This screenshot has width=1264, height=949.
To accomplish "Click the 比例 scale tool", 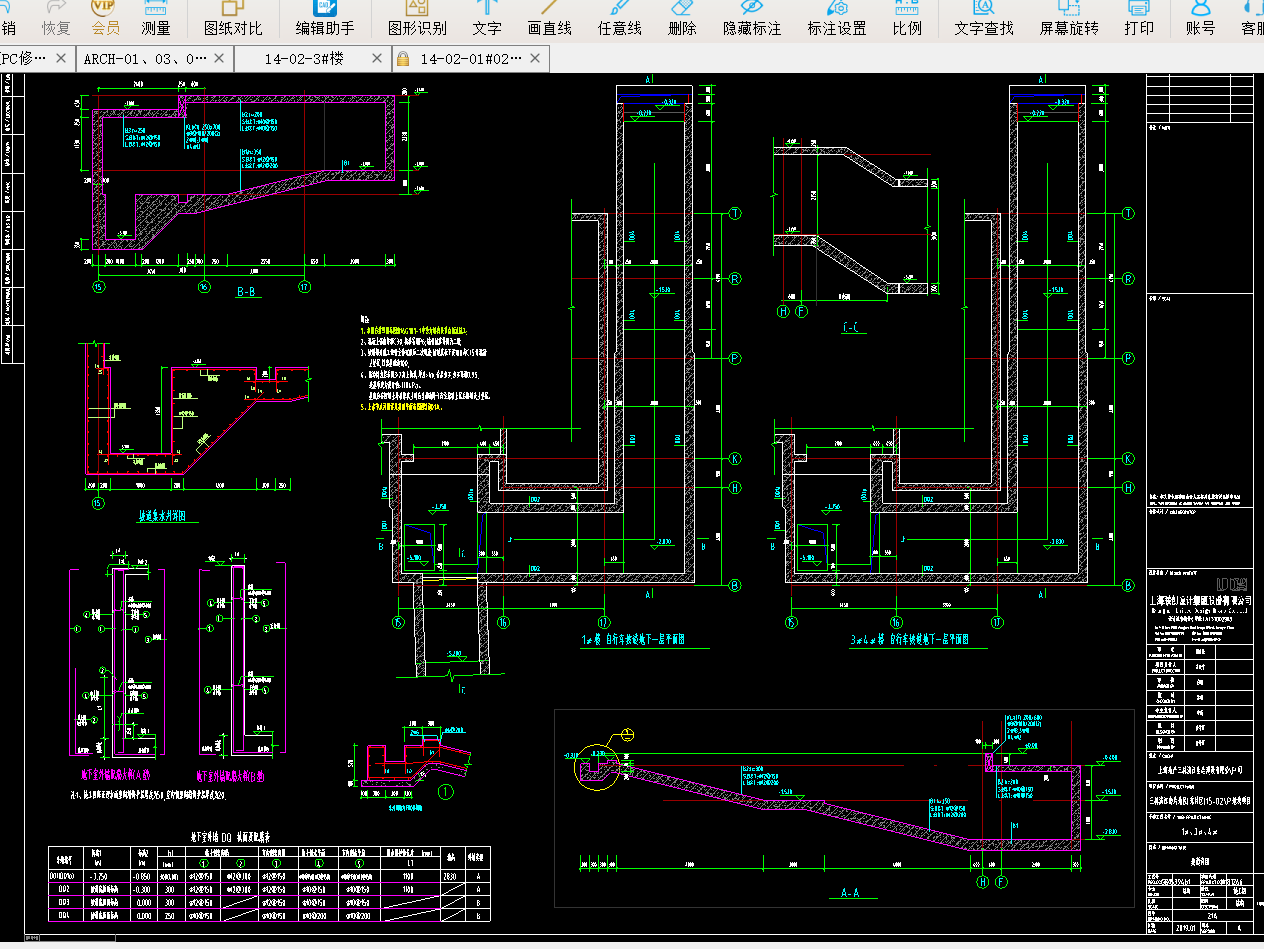I will coord(907,19).
